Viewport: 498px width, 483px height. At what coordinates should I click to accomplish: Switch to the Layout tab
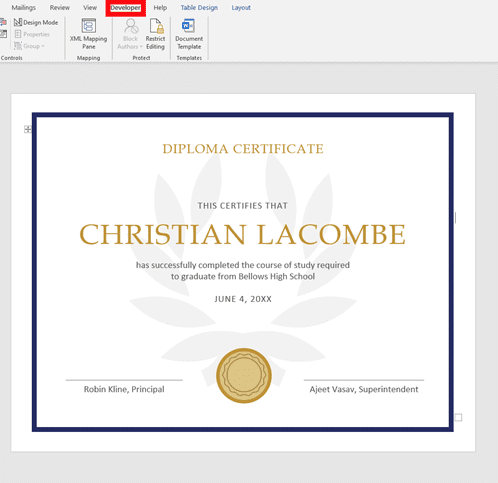(241, 7)
